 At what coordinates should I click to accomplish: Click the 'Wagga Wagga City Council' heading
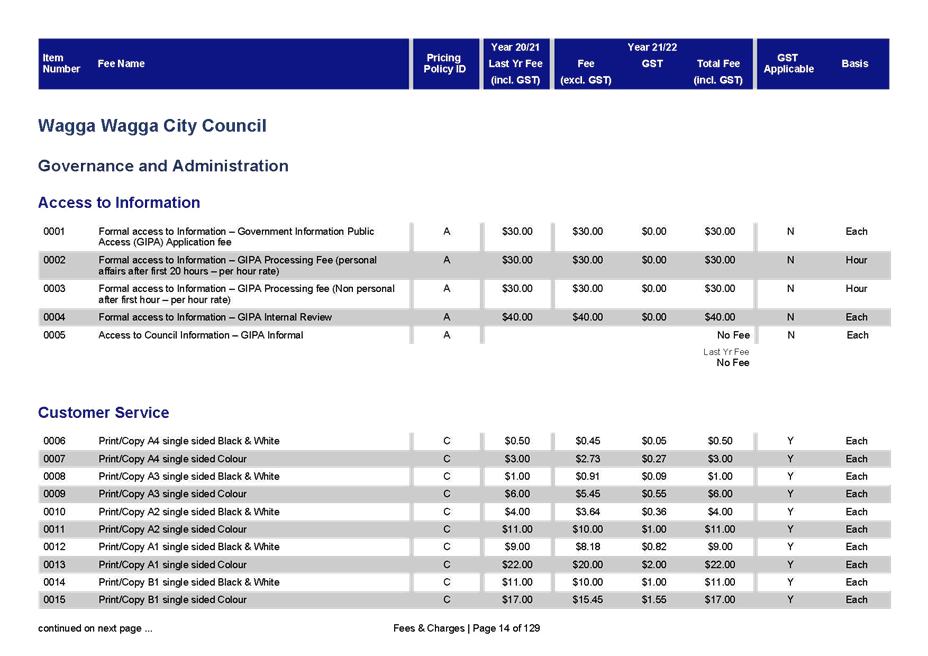tap(152, 126)
